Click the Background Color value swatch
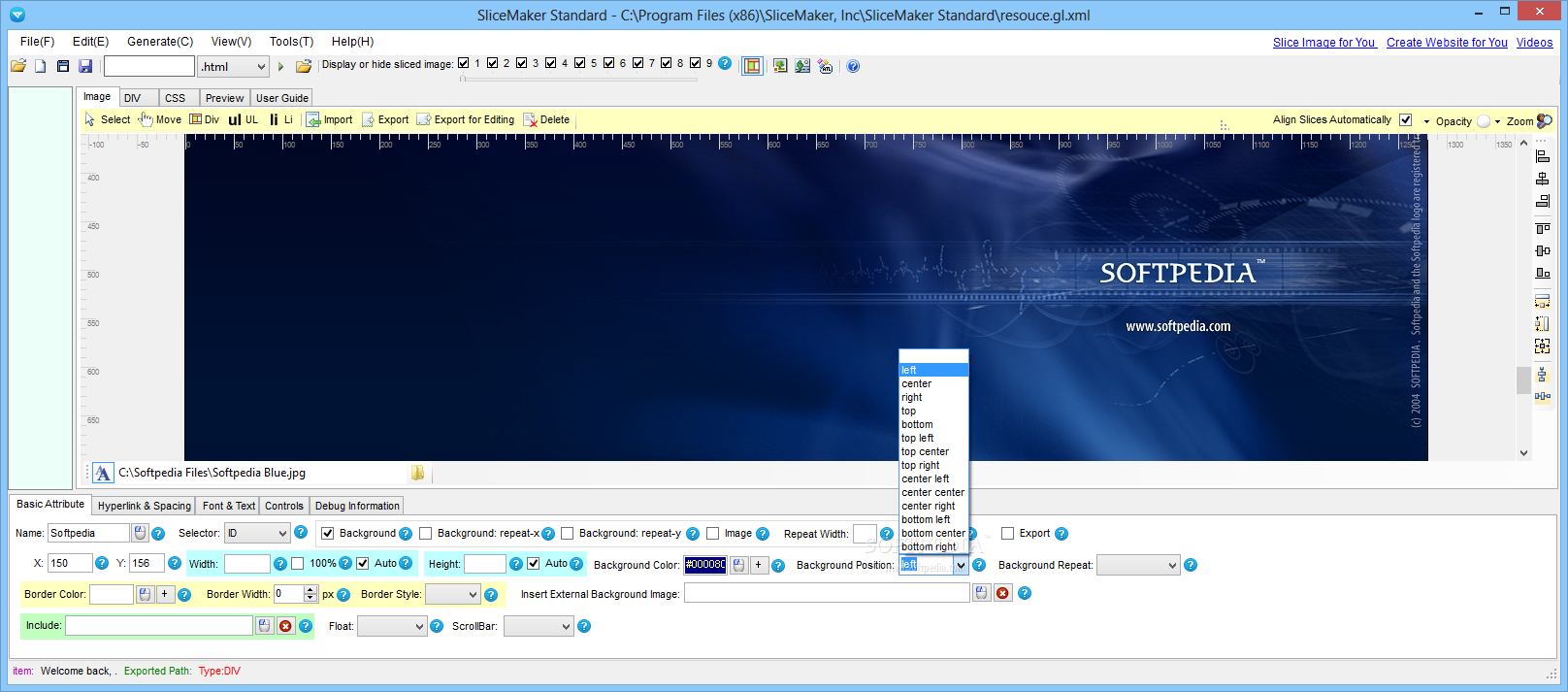 point(705,565)
